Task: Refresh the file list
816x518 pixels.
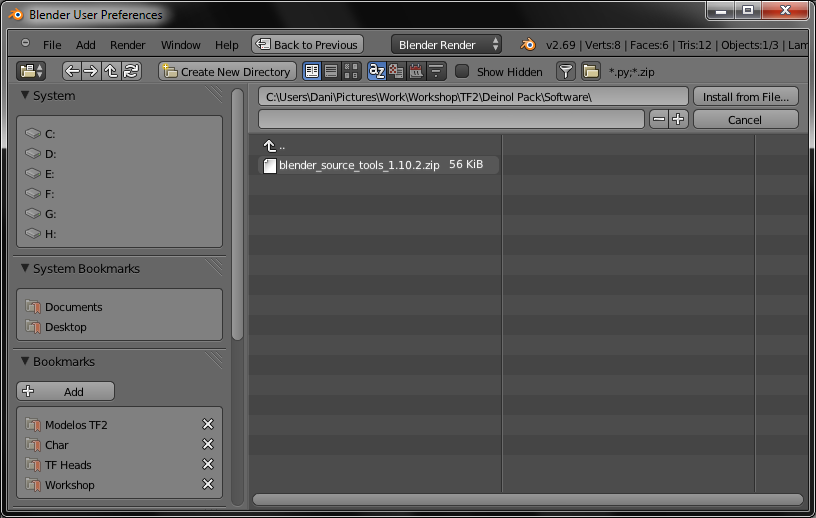Action: tap(131, 71)
